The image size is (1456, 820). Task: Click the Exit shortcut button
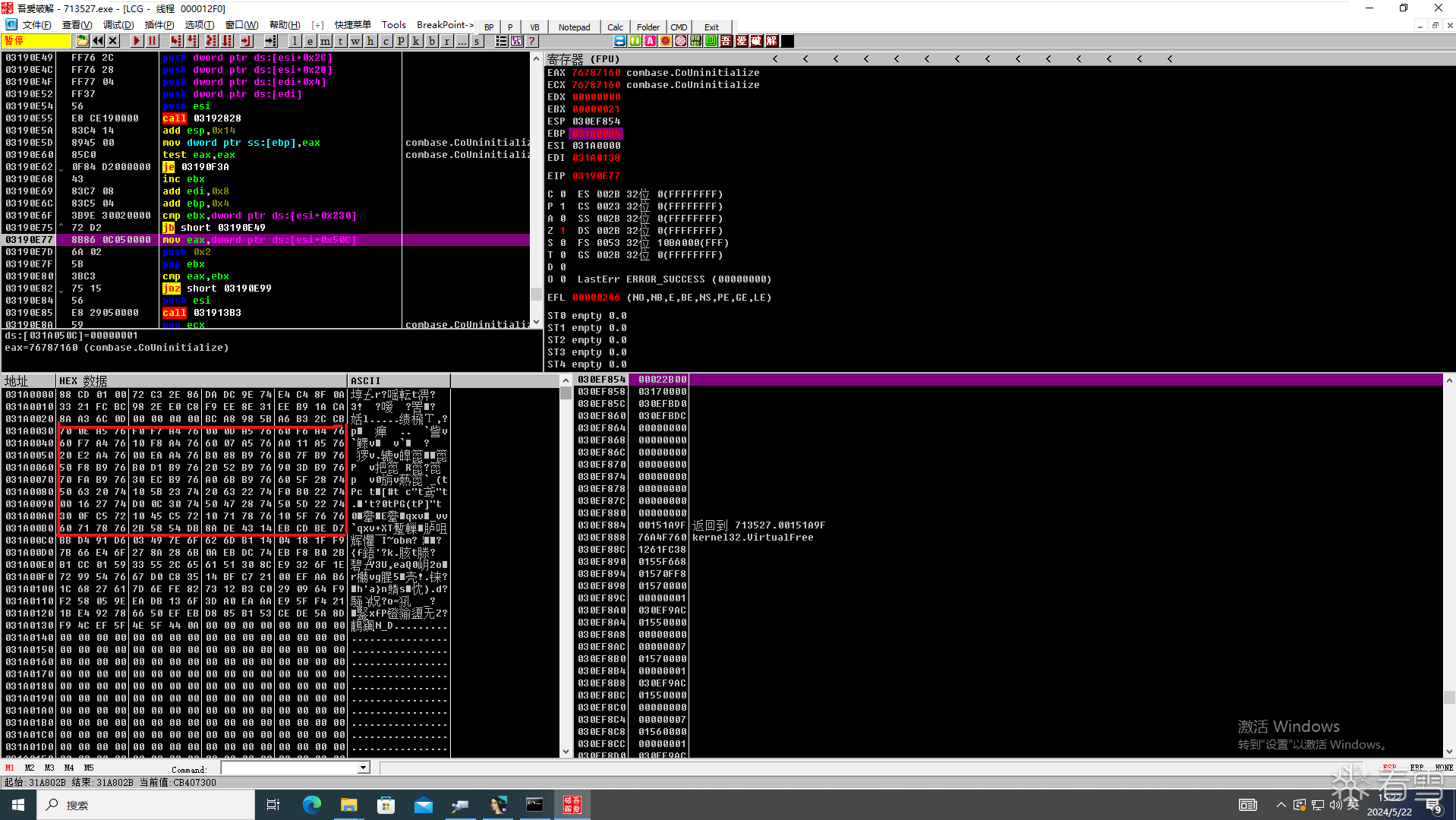(711, 27)
